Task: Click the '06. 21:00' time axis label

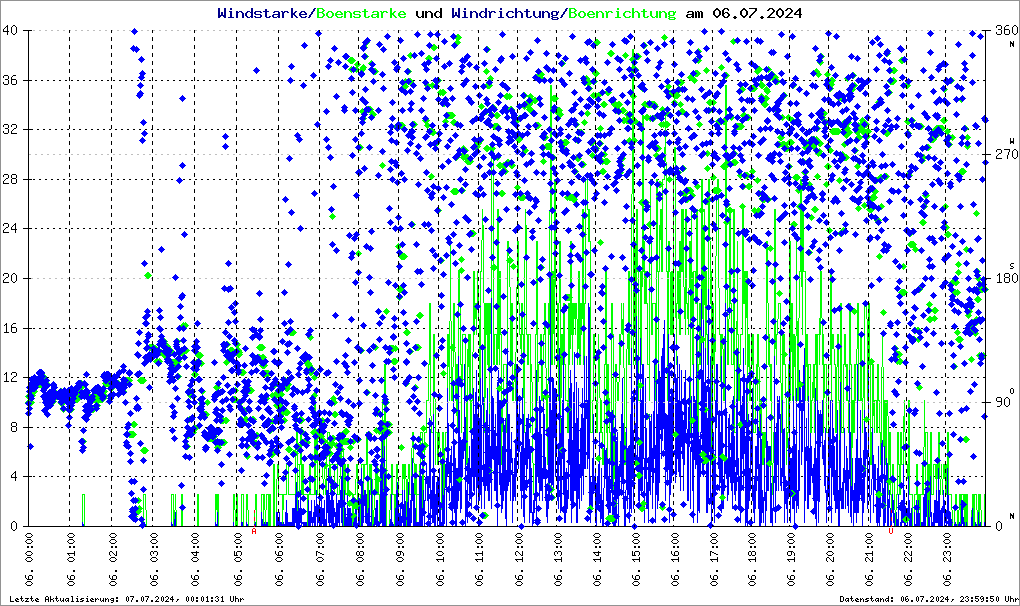Action: (x=868, y=559)
